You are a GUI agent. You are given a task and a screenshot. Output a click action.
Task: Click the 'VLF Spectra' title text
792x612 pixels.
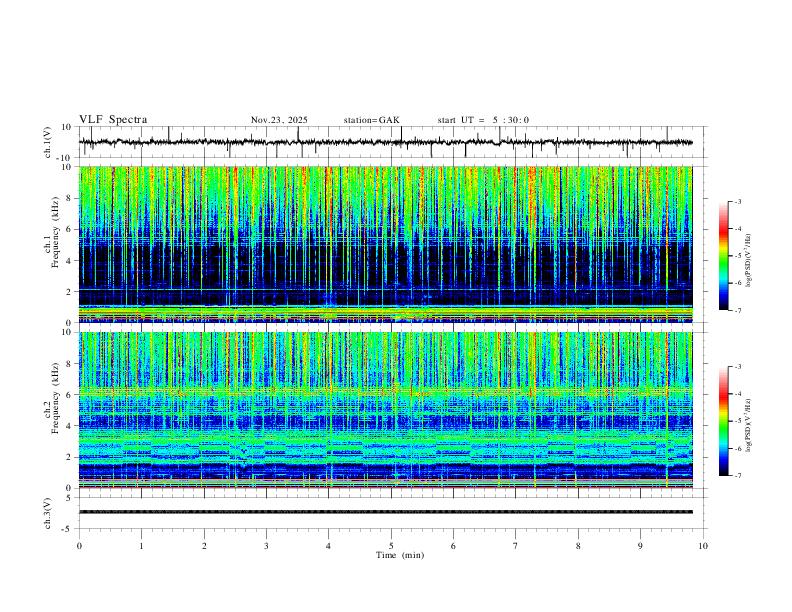[113, 120]
